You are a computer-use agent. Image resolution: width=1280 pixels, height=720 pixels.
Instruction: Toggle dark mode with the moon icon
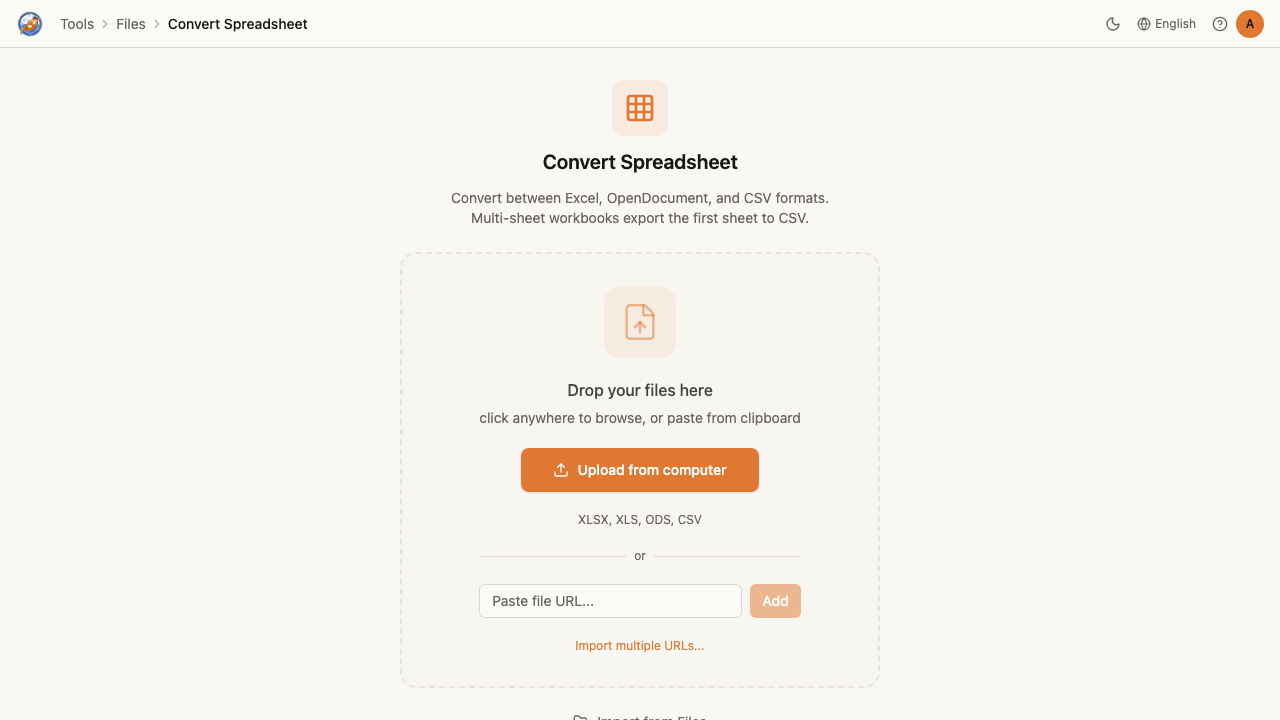pos(1113,24)
